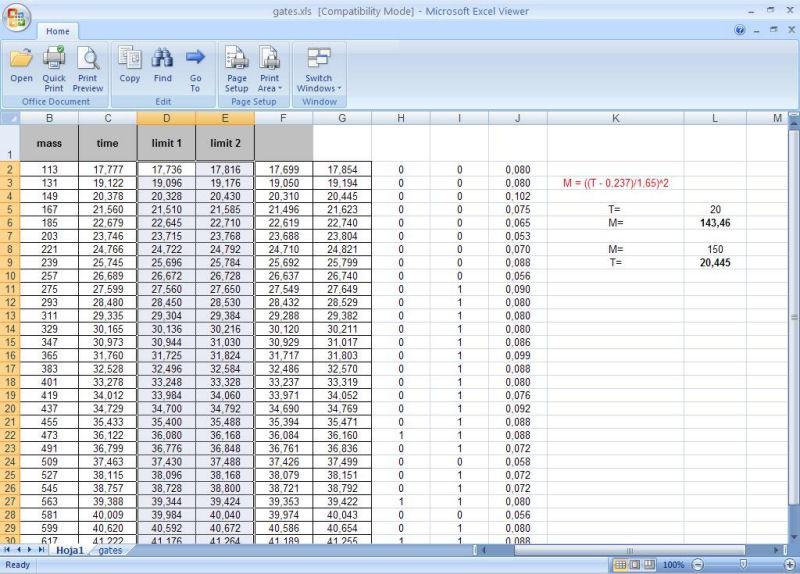Open Page Setup
The image size is (800, 574).
(237, 69)
